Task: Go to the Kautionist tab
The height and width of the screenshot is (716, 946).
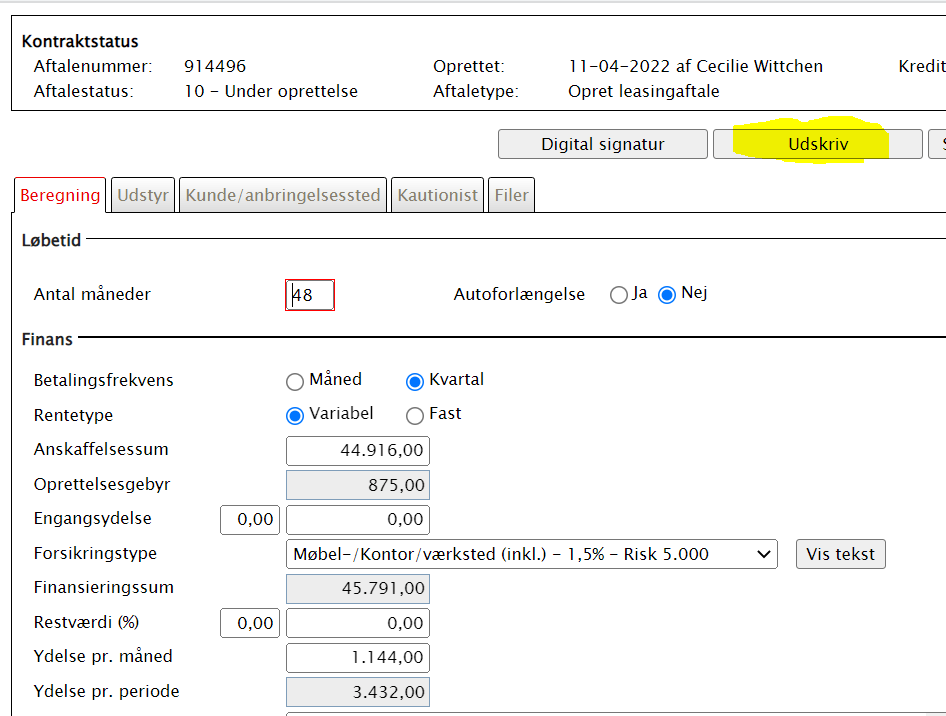Action: [x=437, y=195]
